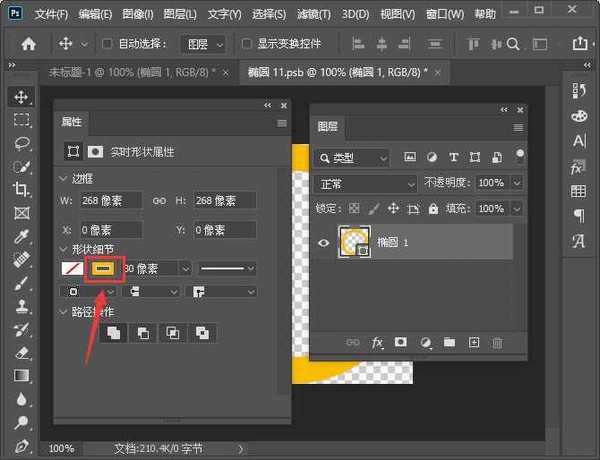The image size is (600, 460).
Task: Open the 不透明度 100% dropdown arrow
Action: tap(516, 184)
